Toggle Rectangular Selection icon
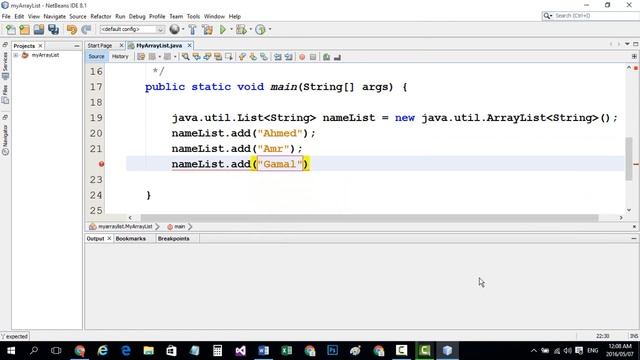The image size is (640, 360). 229,57
